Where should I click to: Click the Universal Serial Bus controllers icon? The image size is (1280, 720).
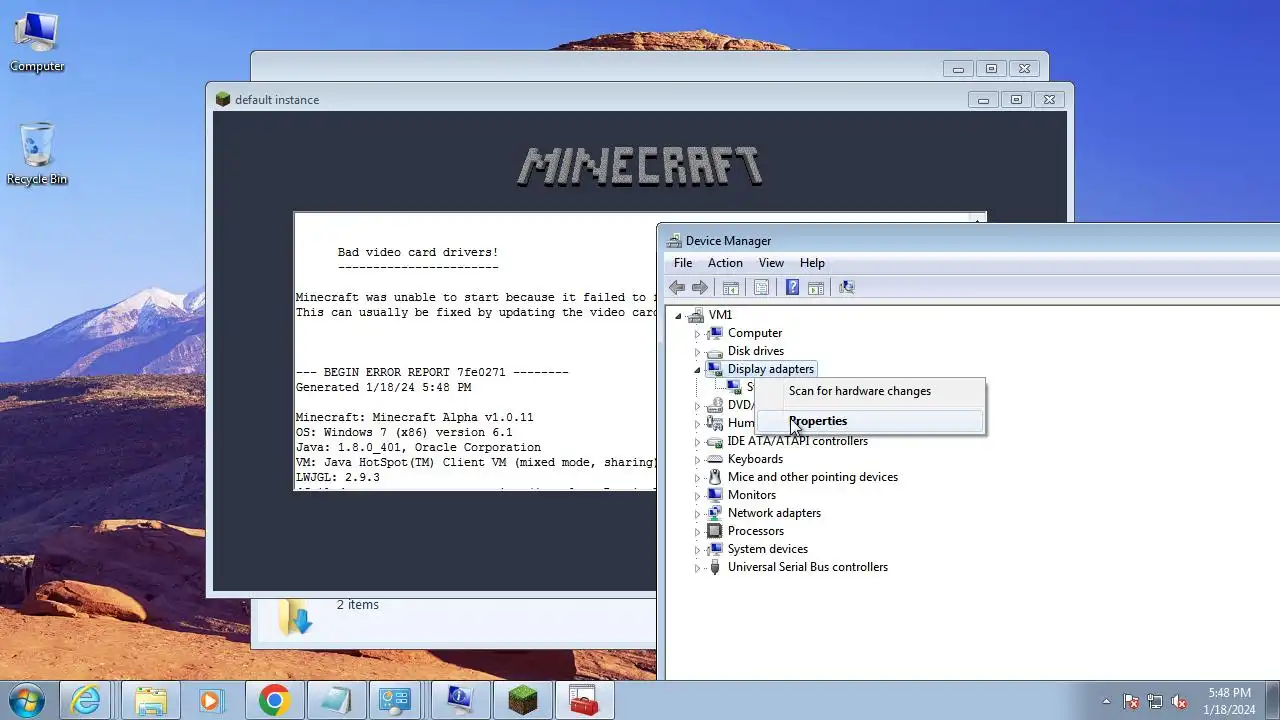[x=714, y=567]
